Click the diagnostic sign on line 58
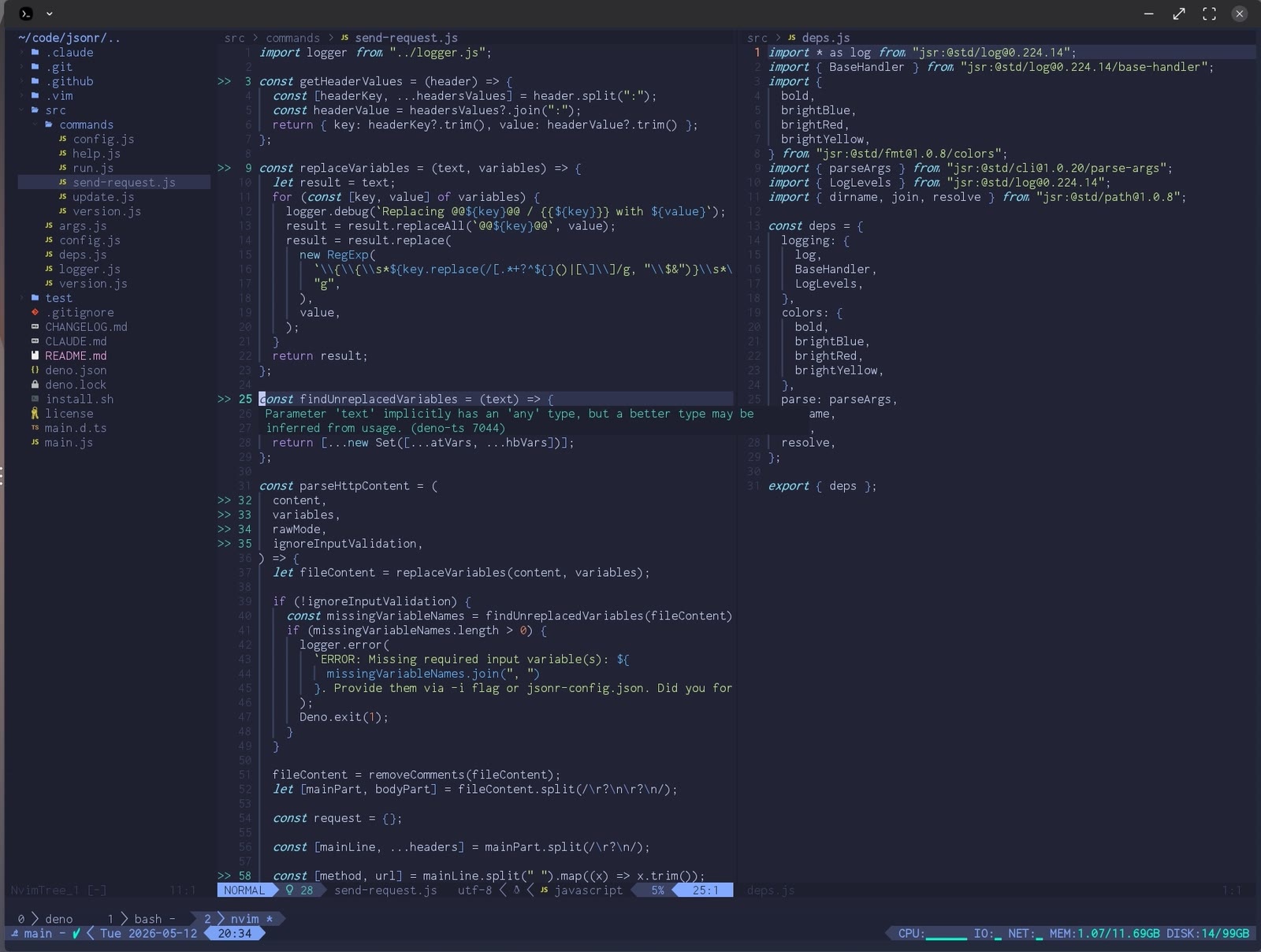Image resolution: width=1261 pixels, height=952 pixels. click(225, 876)
